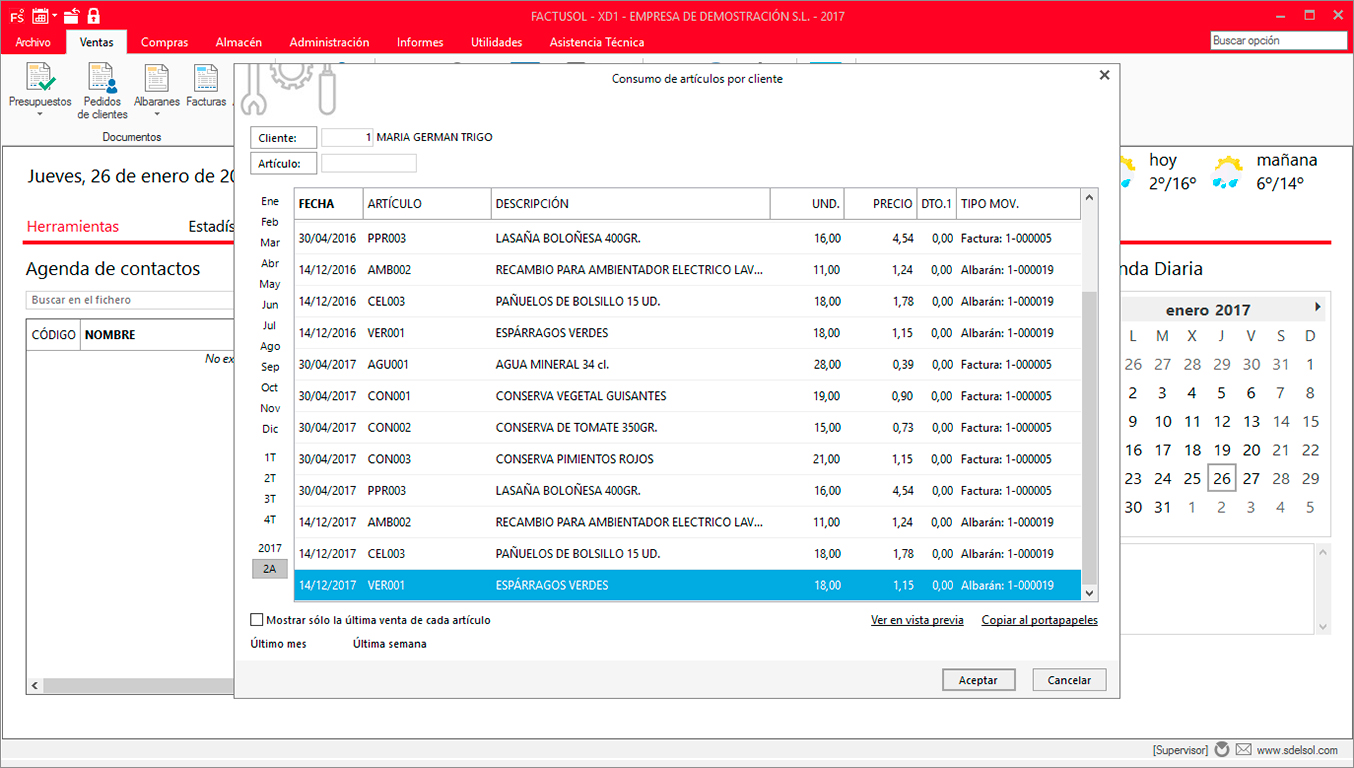
Task: Select the Ene month filter
Action: tap(270, 201)
